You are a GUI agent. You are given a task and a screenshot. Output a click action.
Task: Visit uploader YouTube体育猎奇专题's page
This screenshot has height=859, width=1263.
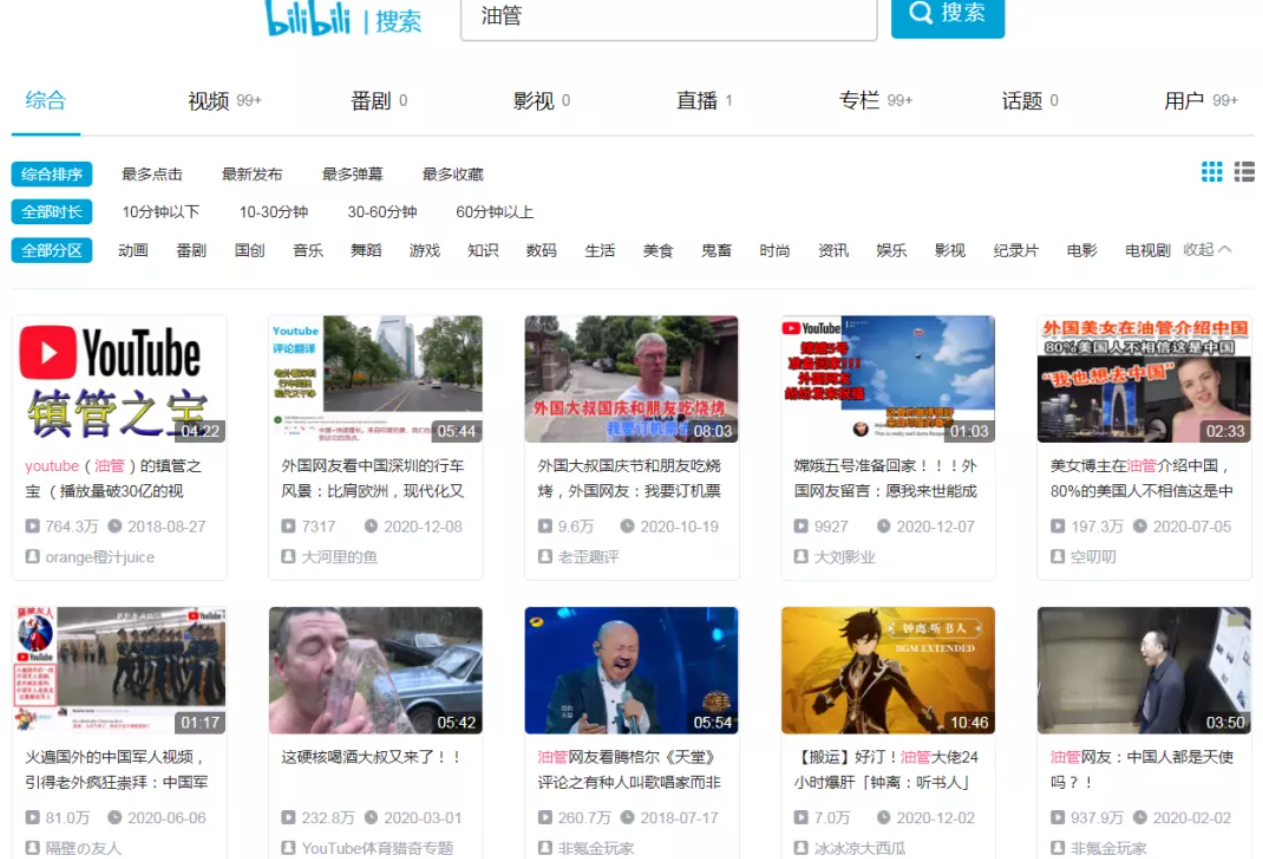coord(377,848)
